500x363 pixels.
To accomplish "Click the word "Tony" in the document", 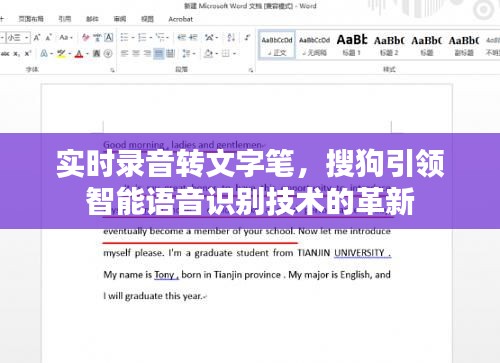I will pos(164,275).
